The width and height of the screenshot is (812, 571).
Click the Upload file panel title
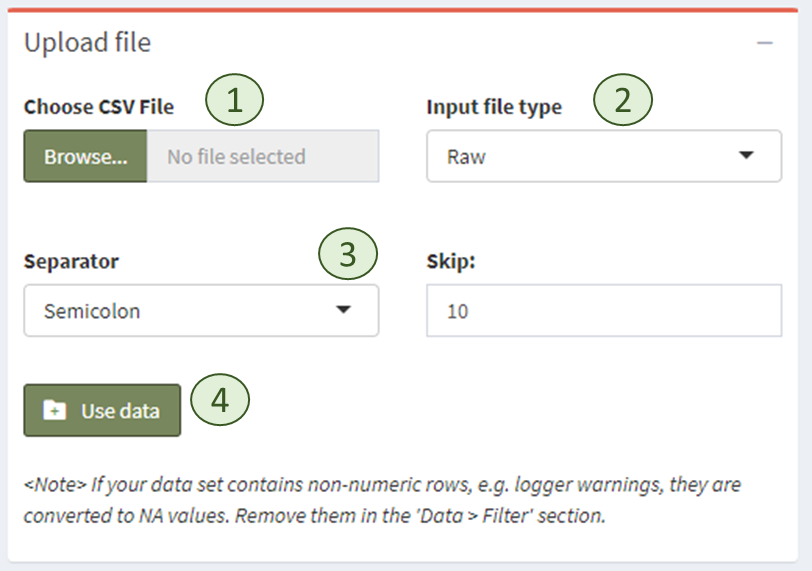87,43
